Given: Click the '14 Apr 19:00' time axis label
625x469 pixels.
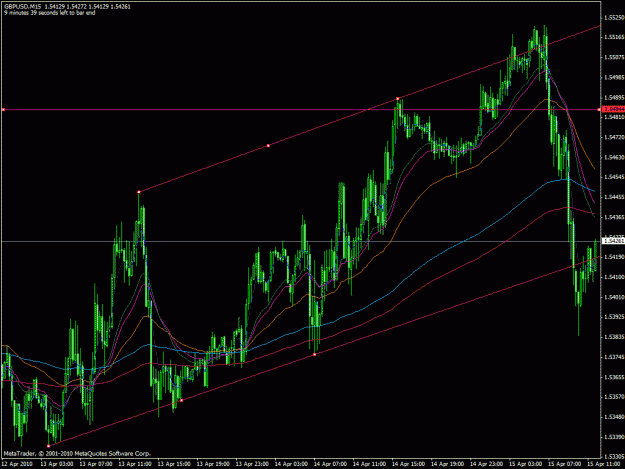Looking at the screenshot, I should 448,464.
